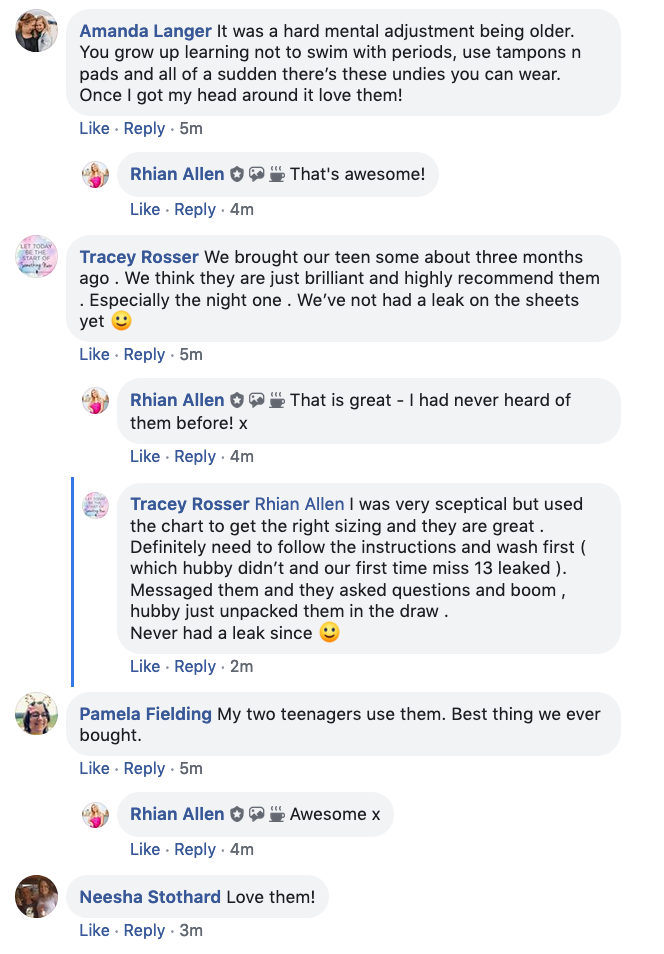Viewport: 664px width, 954px height.
Task: Like Amanda Langer's comment
Action: click(94, 128)
